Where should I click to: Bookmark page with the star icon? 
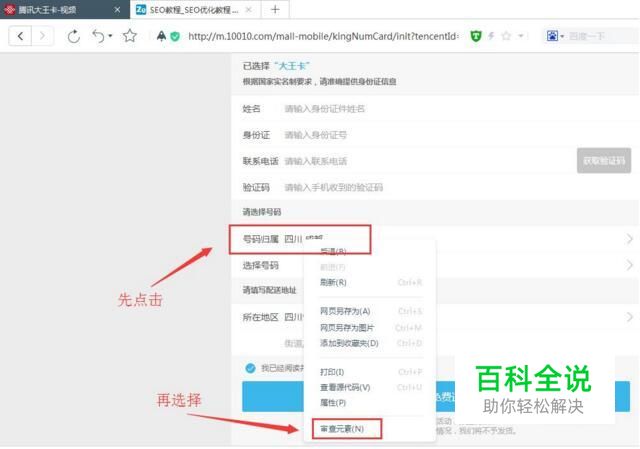[x=130, y=36]
